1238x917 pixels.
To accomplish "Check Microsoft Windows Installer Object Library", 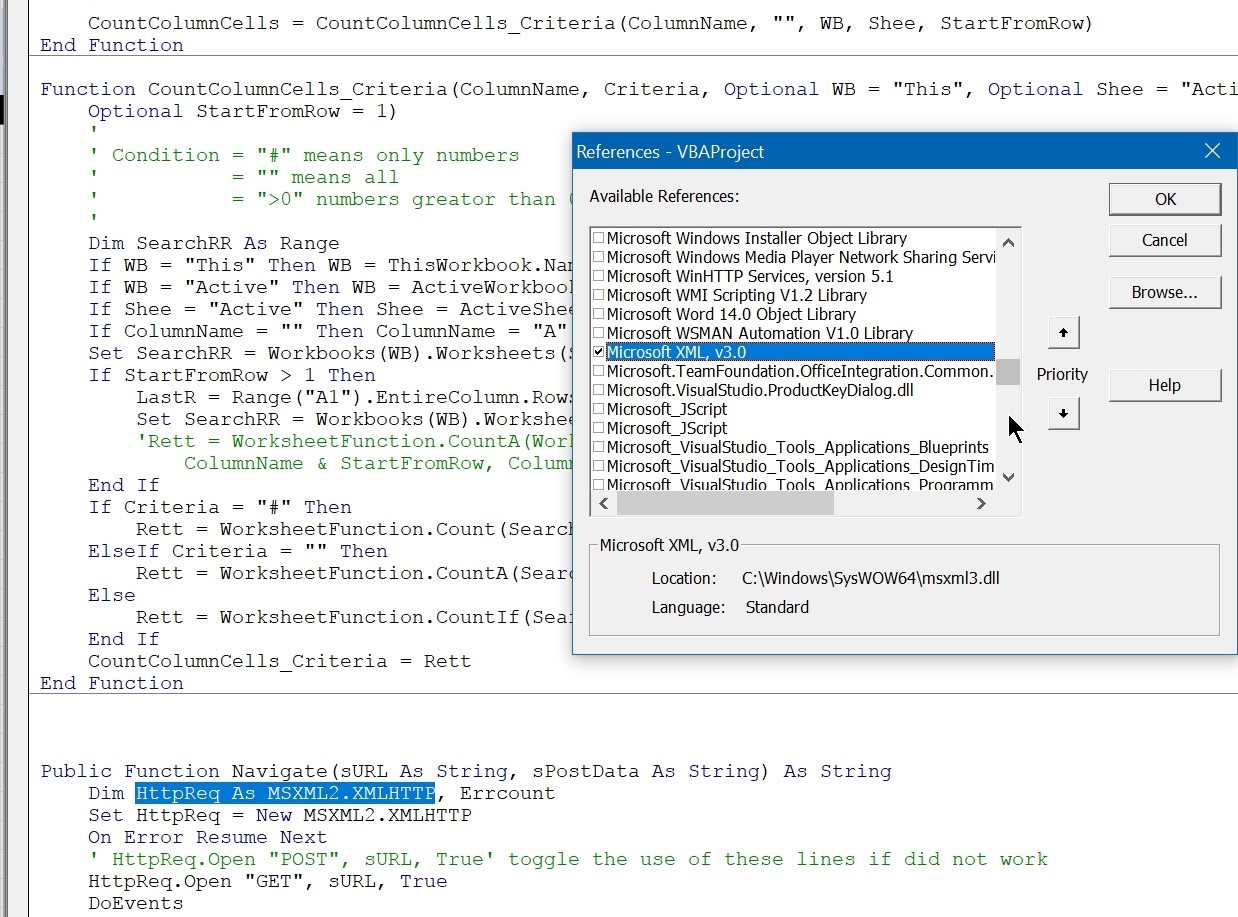I will tap(599, 238).
